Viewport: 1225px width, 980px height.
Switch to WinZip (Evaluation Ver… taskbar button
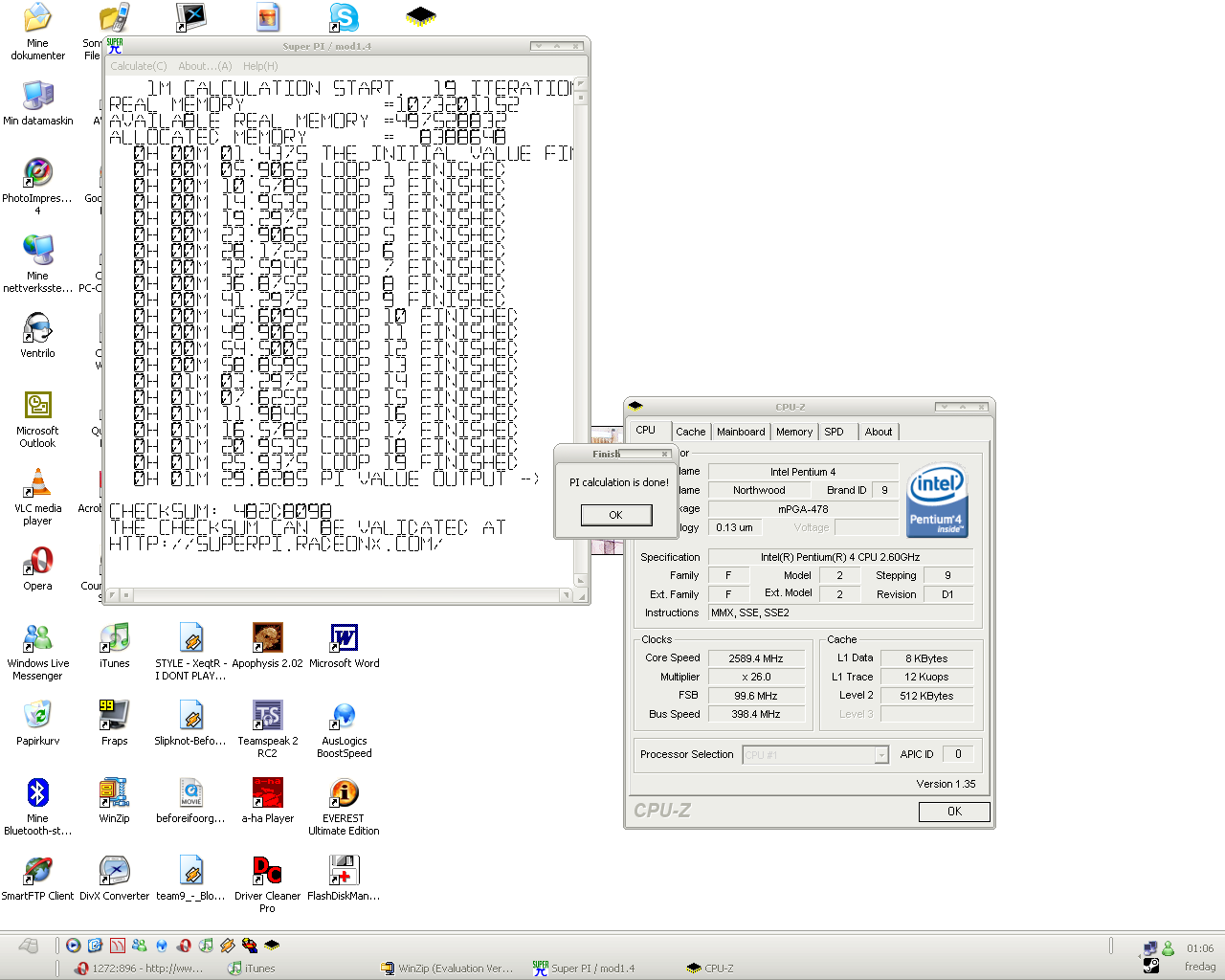point(448,969)
